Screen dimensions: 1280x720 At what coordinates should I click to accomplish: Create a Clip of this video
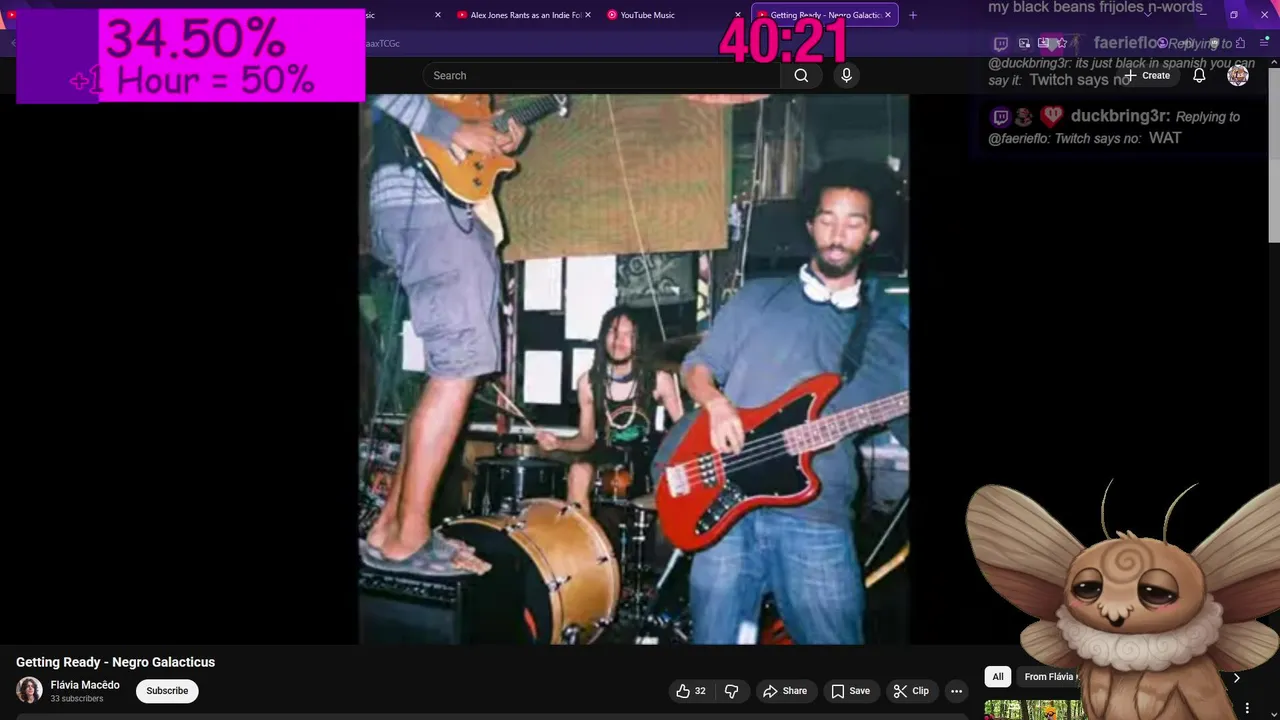(x=911, y=691)
